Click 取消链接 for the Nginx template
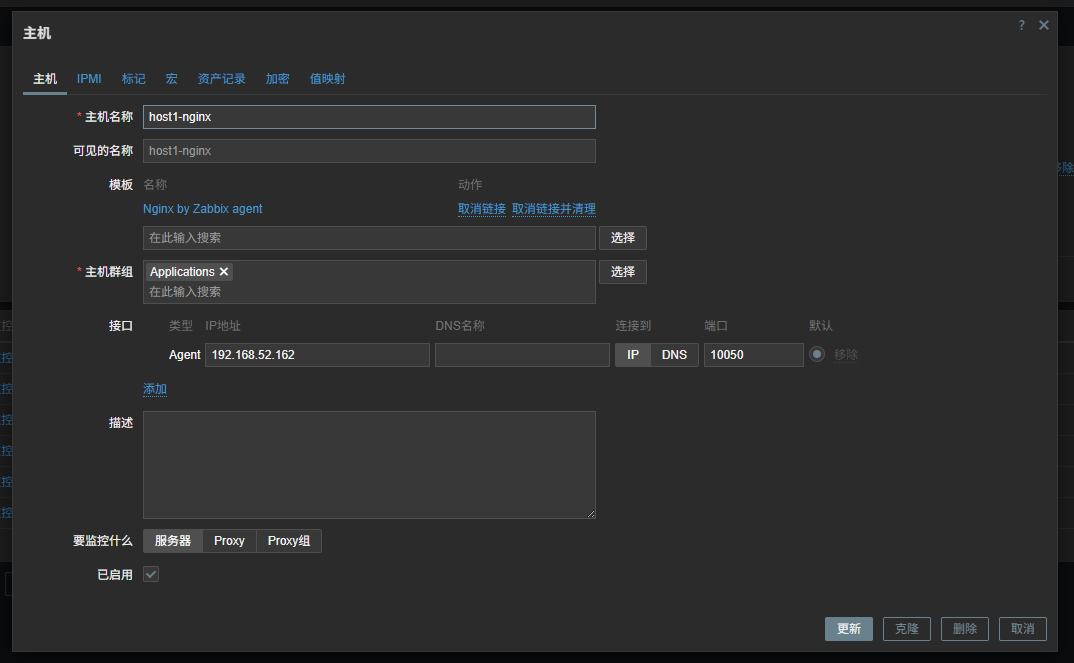Image resolution: width=1074 pixels, height=663 pixels. pos(482,209)
